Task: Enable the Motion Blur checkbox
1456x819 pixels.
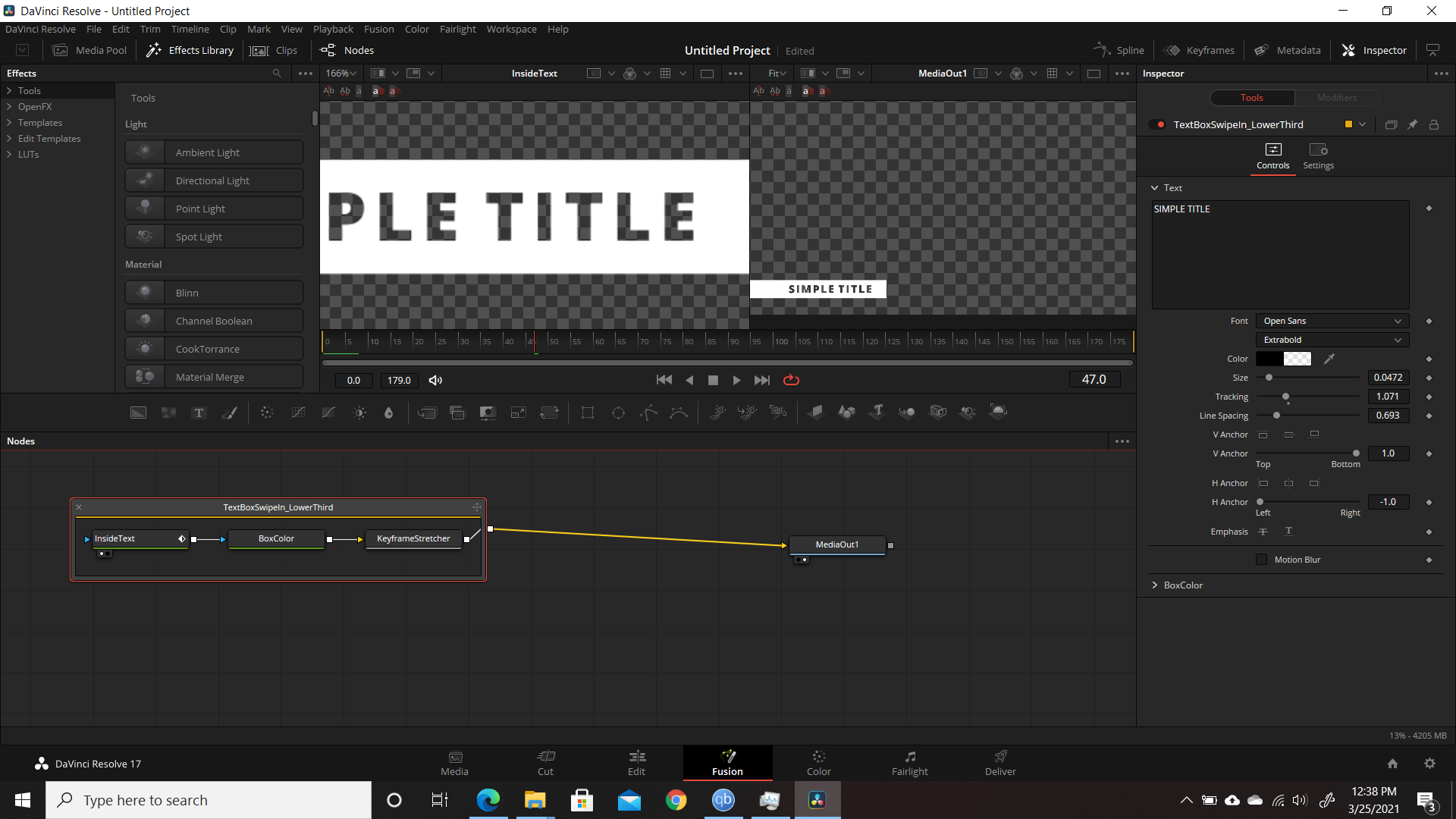Action: pyautogui.click(x=1261, y=560)
